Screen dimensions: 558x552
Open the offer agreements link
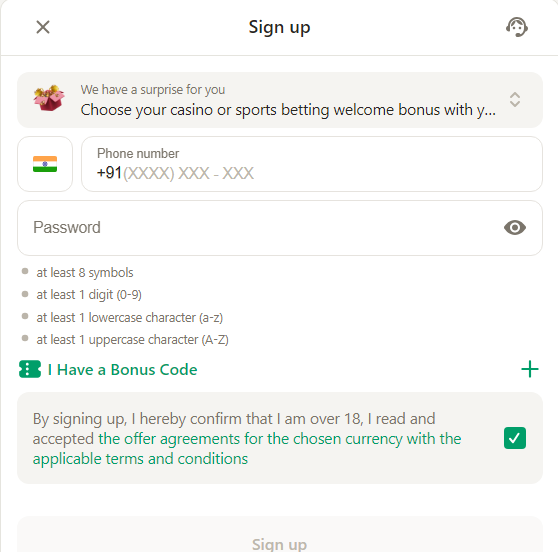(280, 439)
